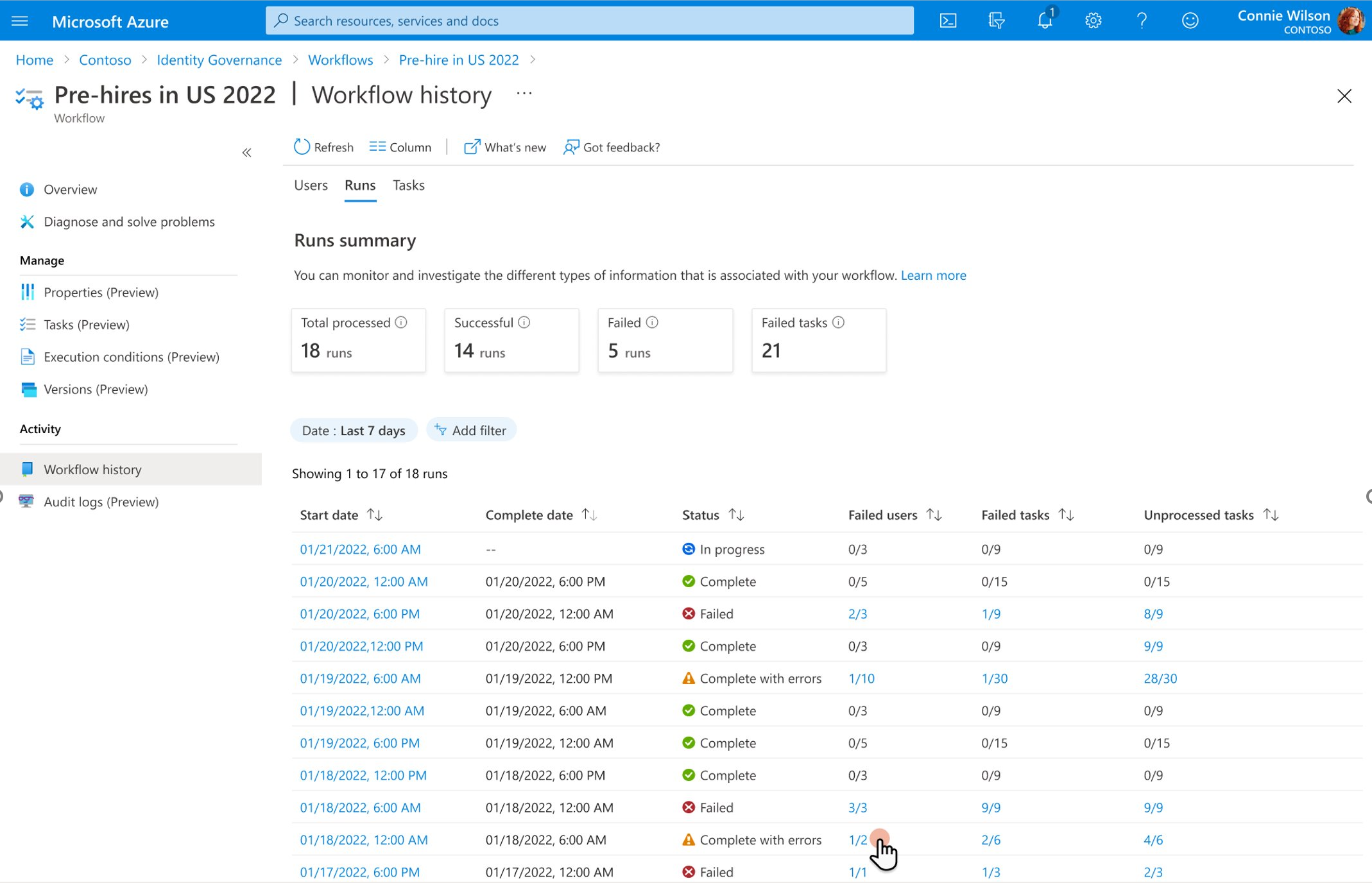Open What's new panel
This screenshot has height=883, width=1372.
504,147
